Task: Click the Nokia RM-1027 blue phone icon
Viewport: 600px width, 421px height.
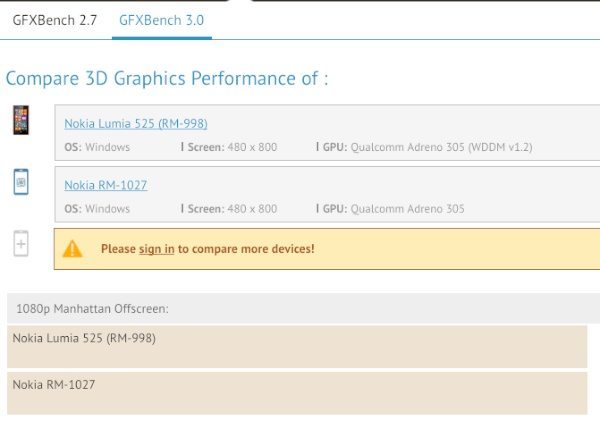Action: 21,181
